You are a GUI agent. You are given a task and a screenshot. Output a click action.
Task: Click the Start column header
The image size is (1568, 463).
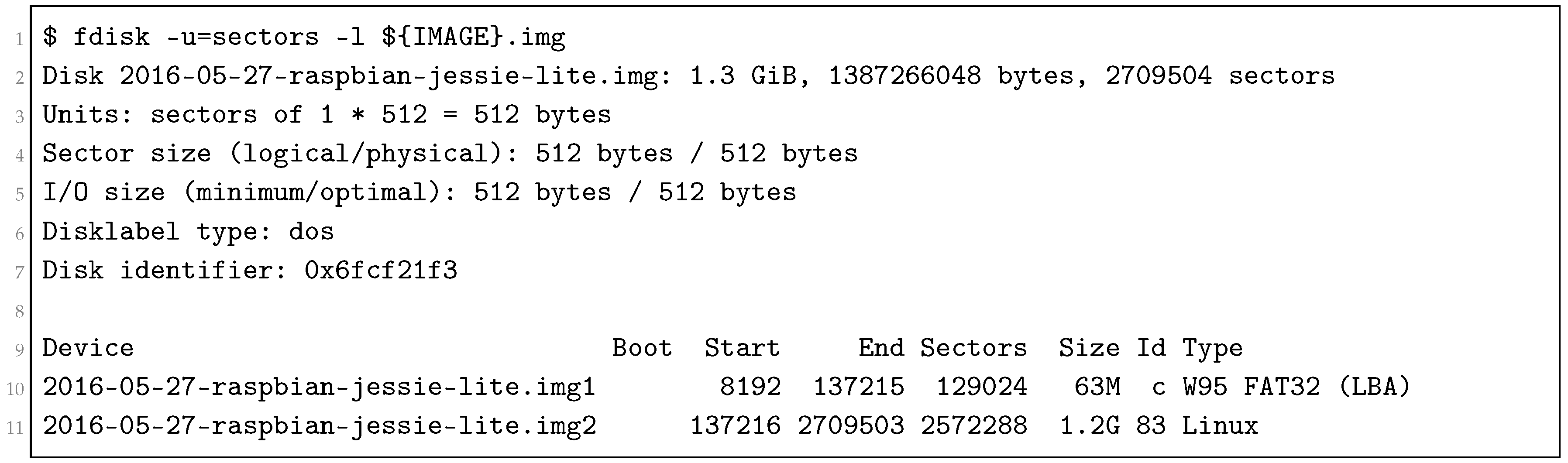click(x=741, y=349)
